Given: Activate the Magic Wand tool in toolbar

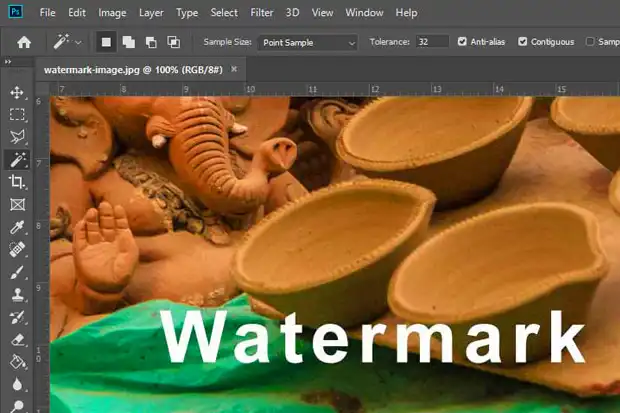Looking at the screenshot, I should pyautogui.click(x=17, y=160).
